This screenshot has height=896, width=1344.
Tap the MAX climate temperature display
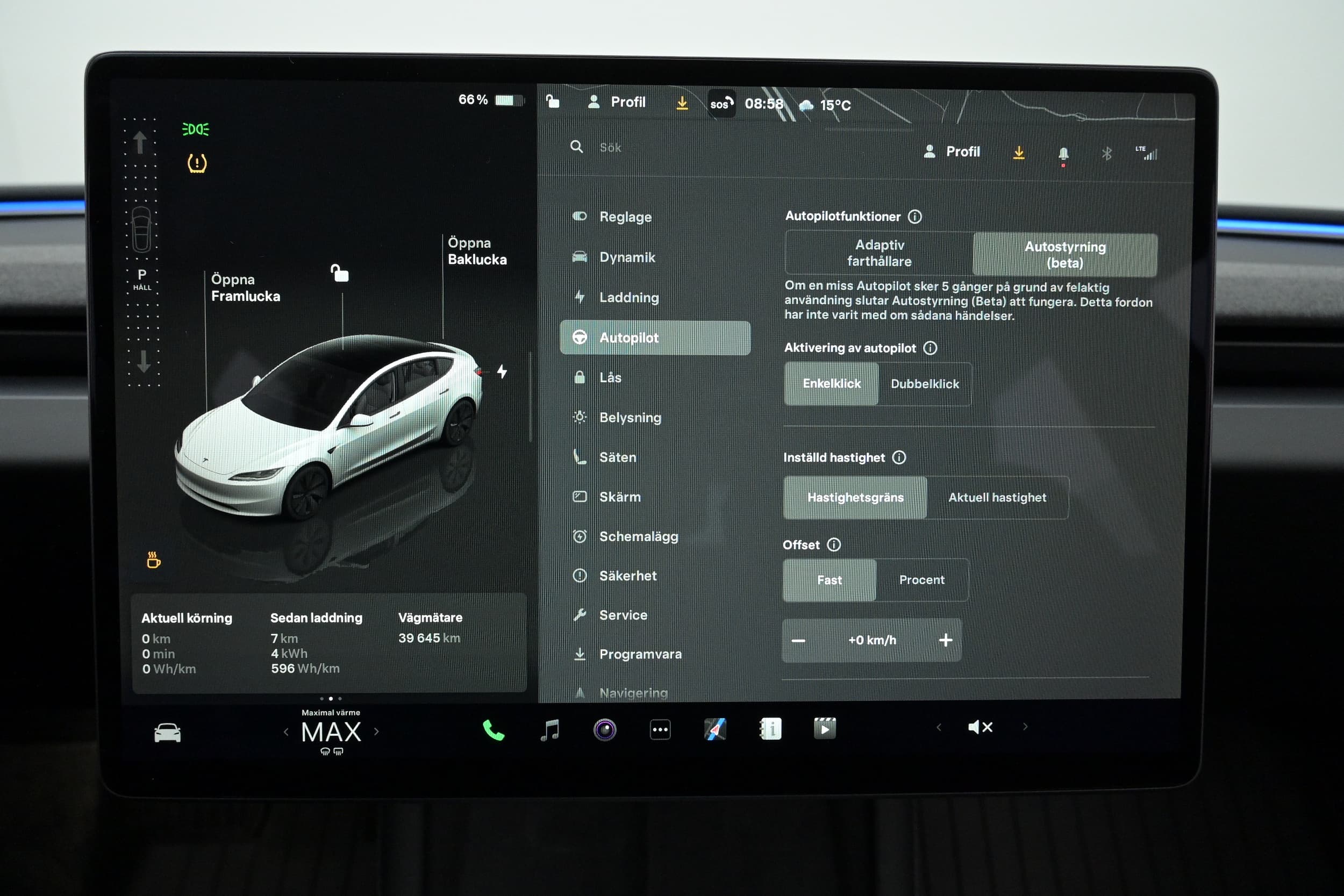click(331, 732)
